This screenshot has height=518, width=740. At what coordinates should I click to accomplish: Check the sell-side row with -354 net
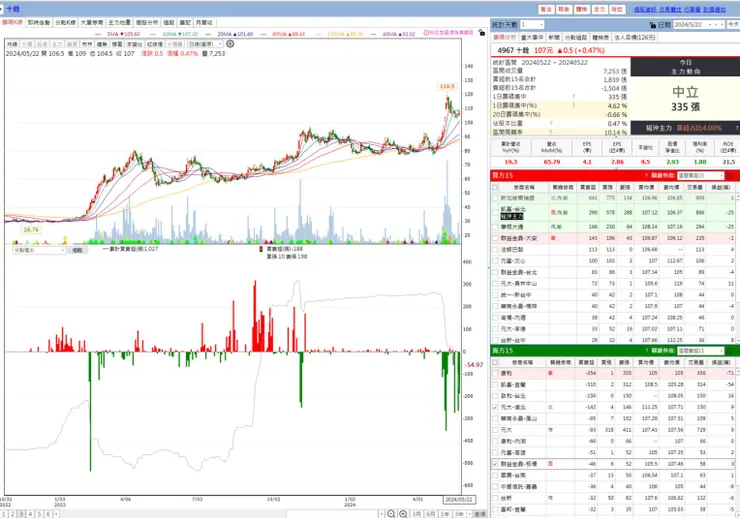[x=495, y=373]
